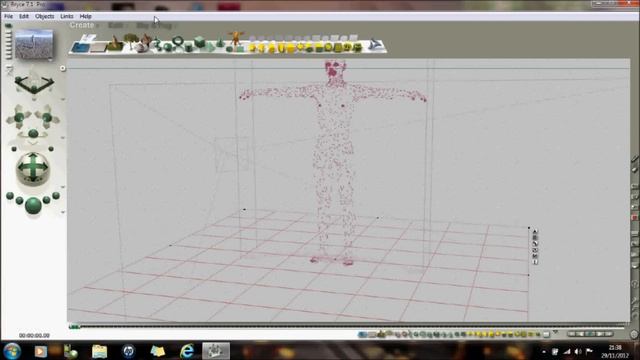The height and width of the screenshot is (360, 640).
Task: Switch to the Create palette tab
Action: (82, 25)
